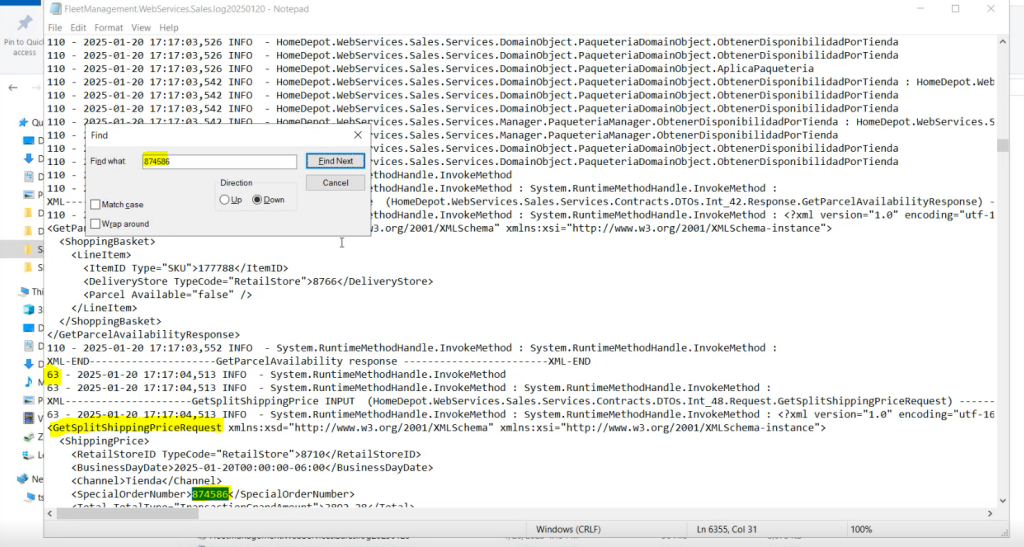Open the View menu
The width and height of the screenshot is (1024, 547).
[140, 27]
